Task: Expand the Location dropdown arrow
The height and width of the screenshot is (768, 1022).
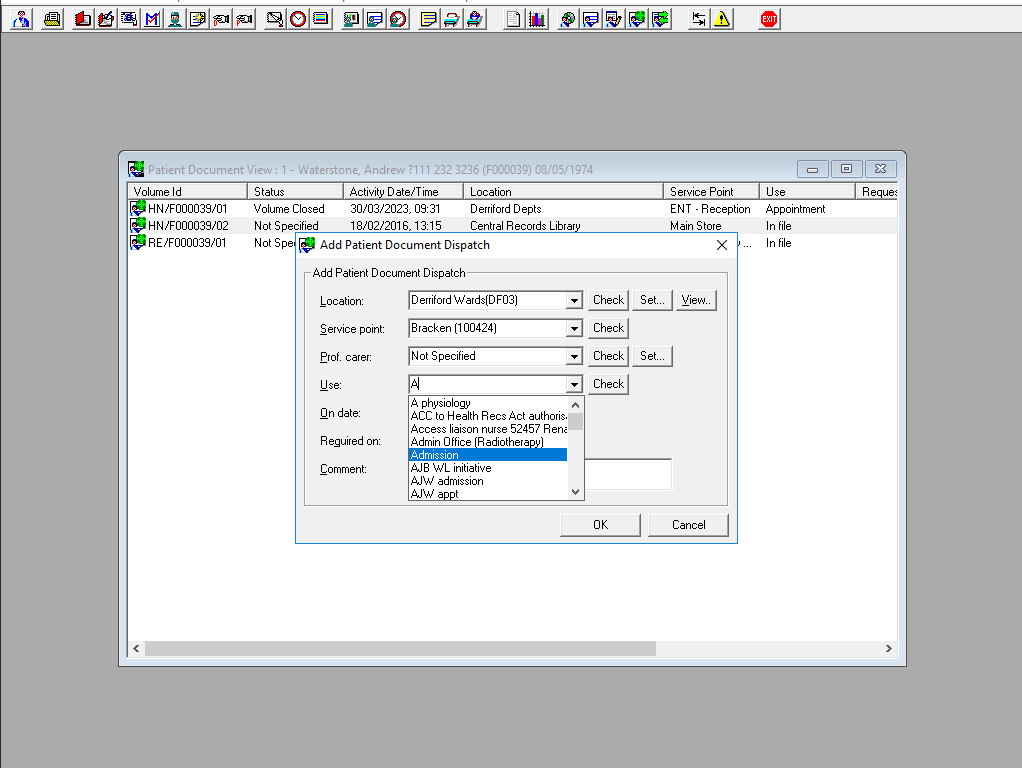Action: (x=574, y=301)
